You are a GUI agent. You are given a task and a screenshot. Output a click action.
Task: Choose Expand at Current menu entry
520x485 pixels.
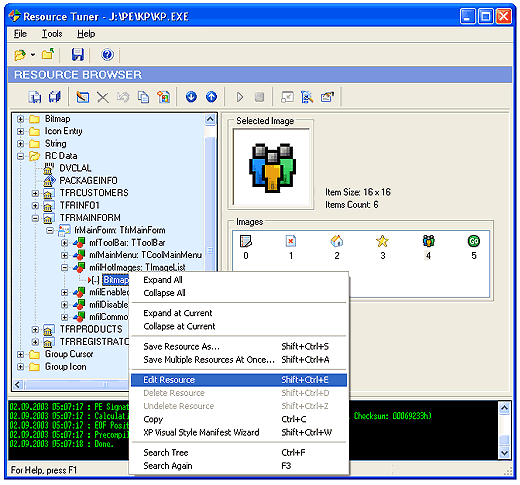tap(239, 313)
